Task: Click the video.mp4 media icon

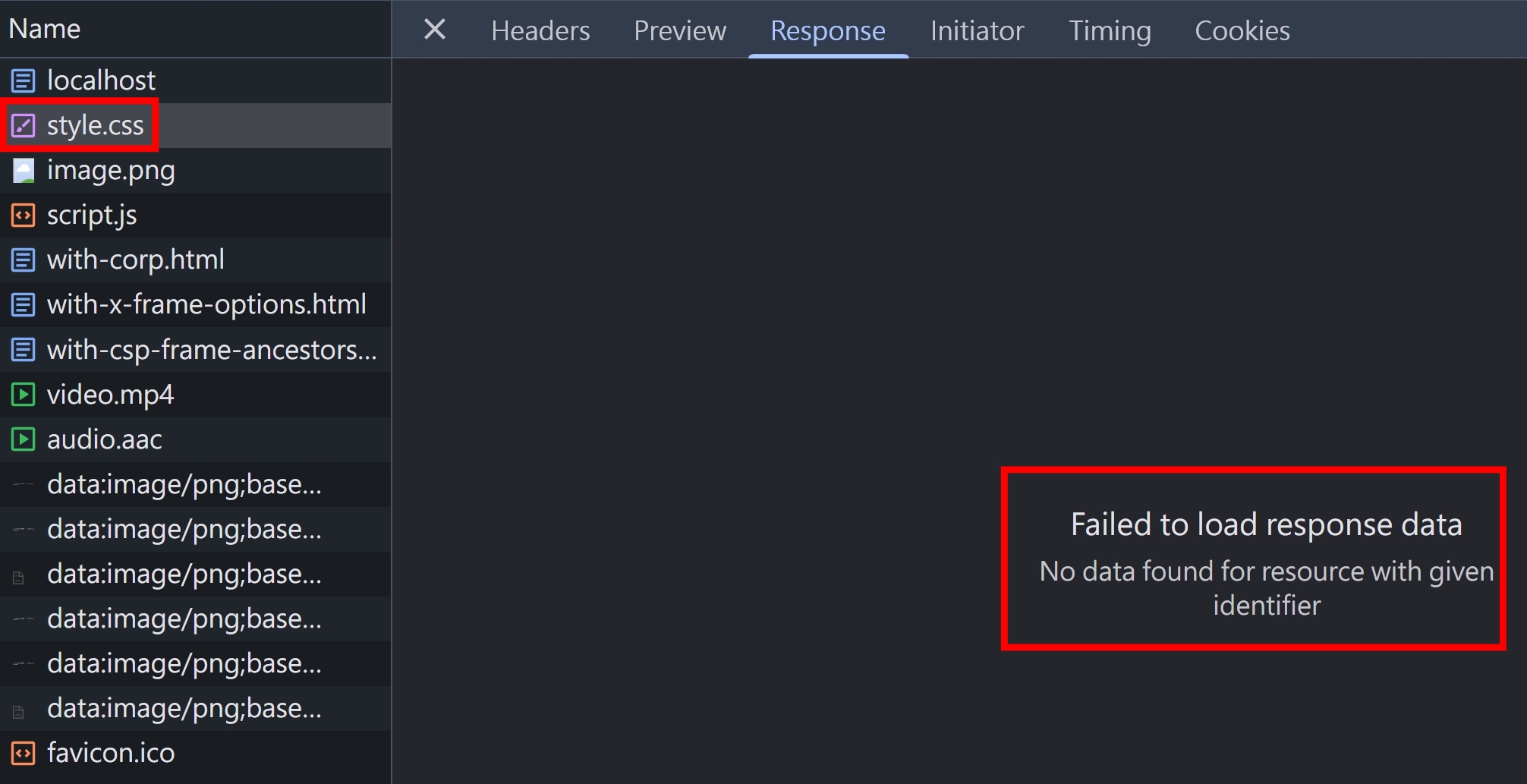Action: click(23, 395)
